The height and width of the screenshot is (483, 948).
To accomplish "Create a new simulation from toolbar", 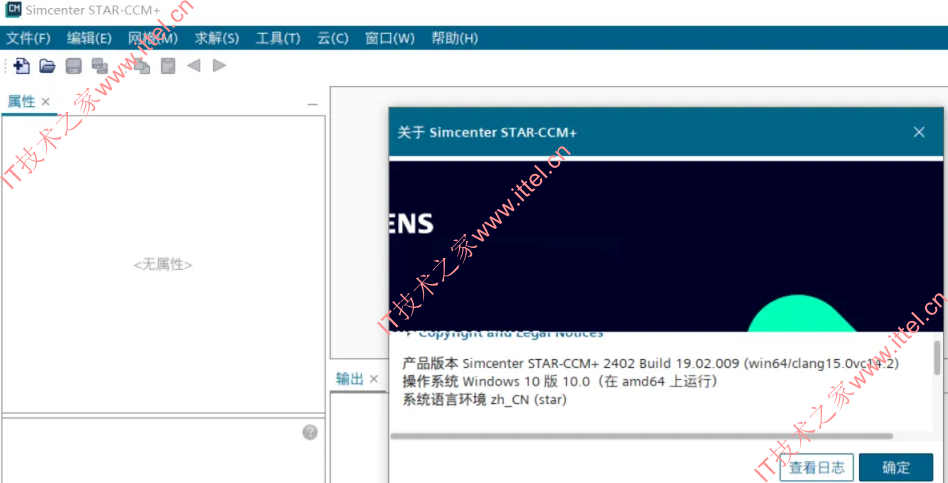I will pyautogui.click(x=22, y=66).
